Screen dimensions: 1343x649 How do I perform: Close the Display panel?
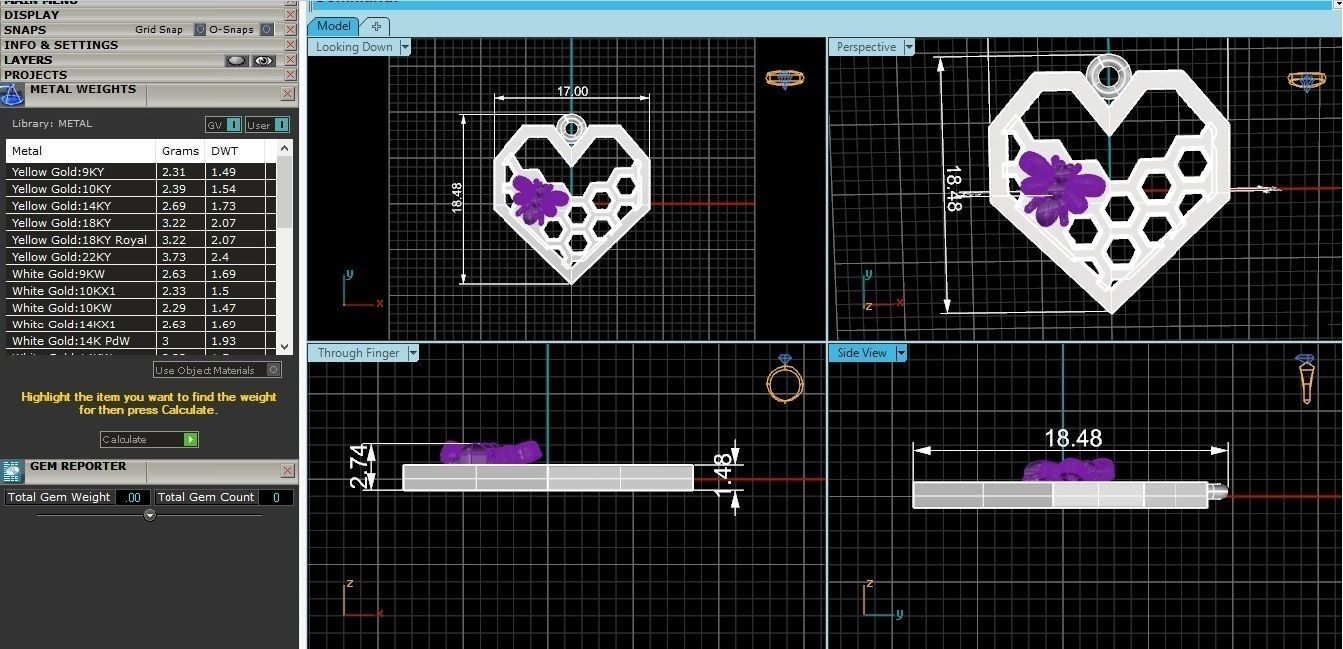pos(290,15)
